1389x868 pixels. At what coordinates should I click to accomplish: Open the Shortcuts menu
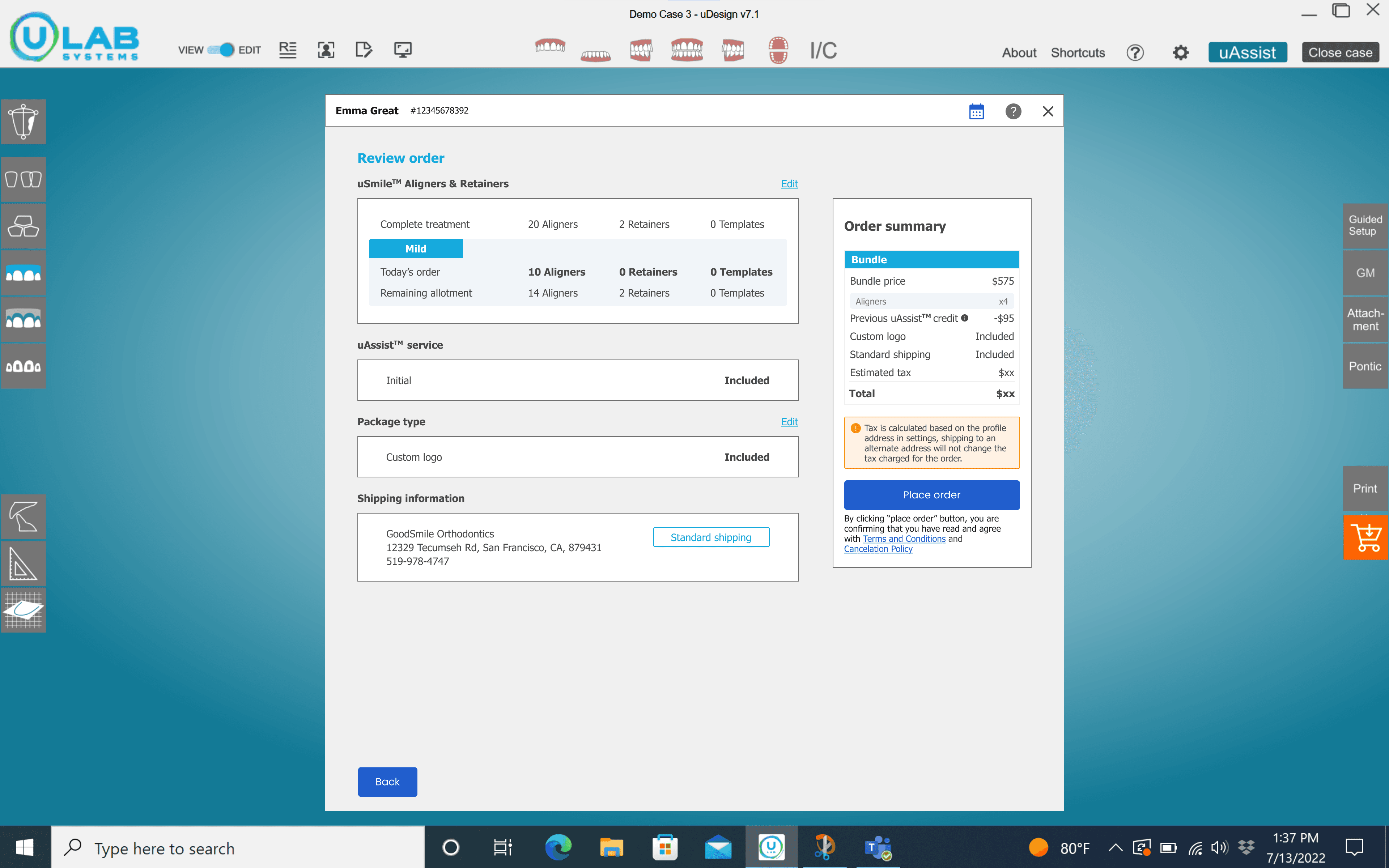tap(1078, 53)
